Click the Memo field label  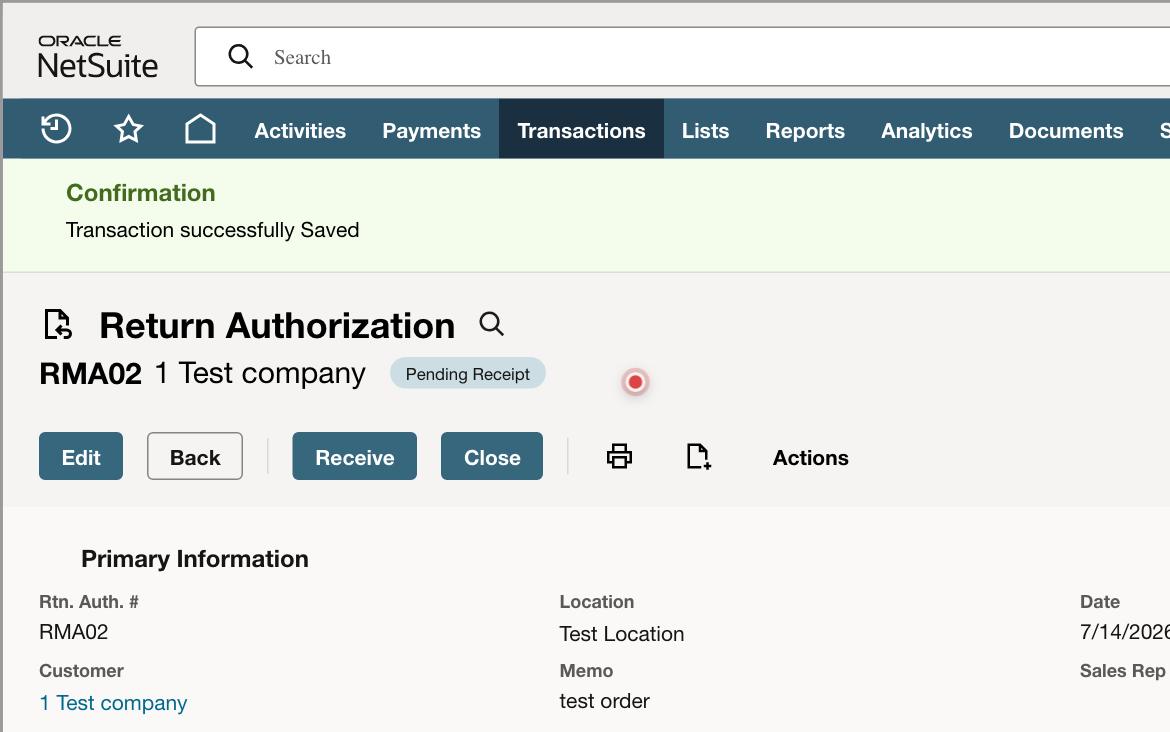pos(586,671)
